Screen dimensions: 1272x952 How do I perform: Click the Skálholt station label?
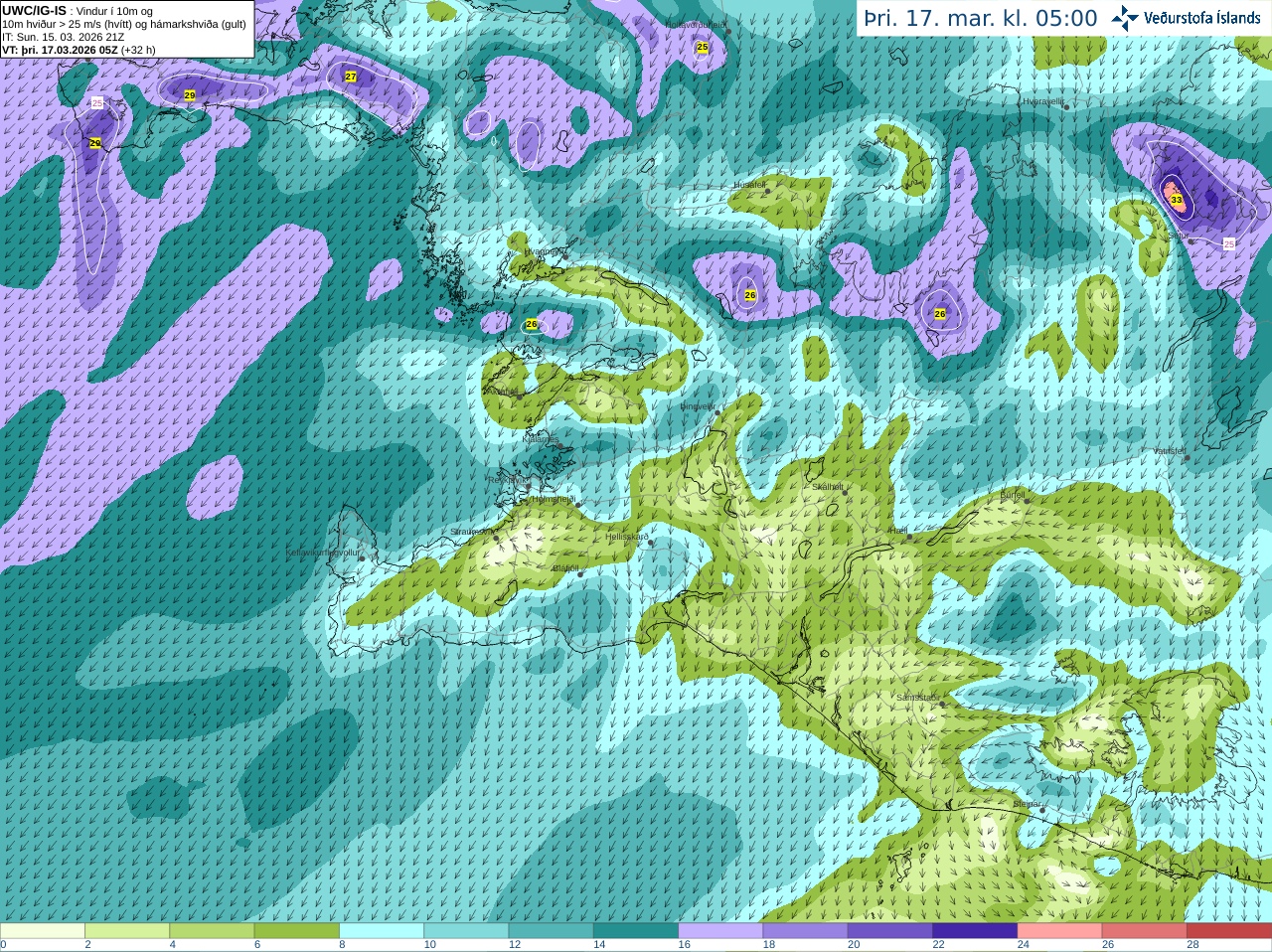click(x=828, y=487)
